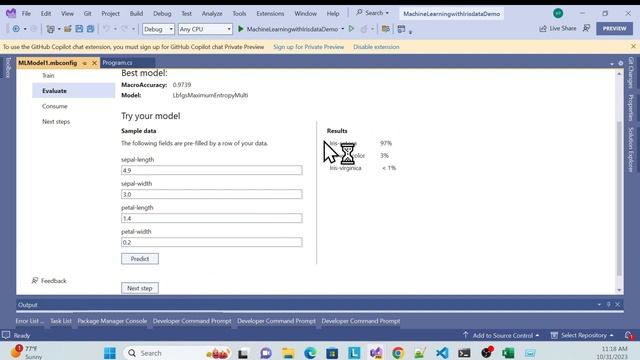Click the Disable extension link
Screen dimensions: 640x360
pos(376,47)
